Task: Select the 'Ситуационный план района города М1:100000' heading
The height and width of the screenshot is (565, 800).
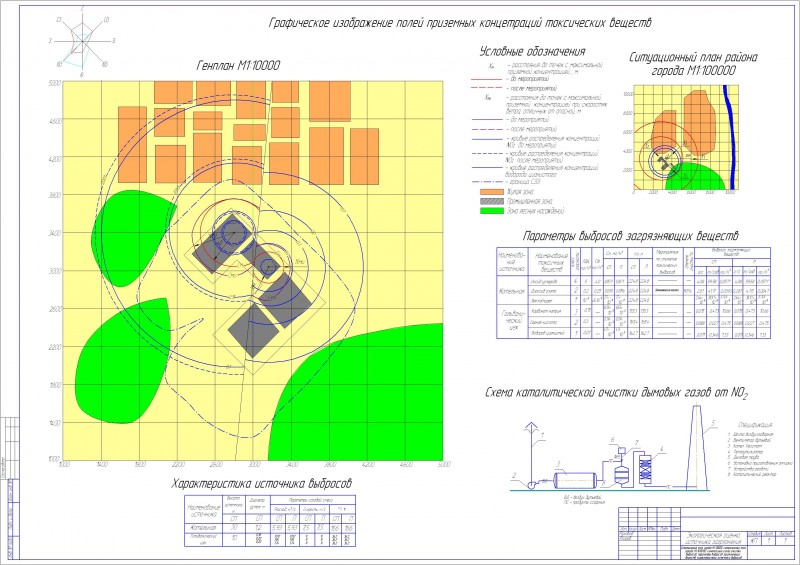Action: 693,64
